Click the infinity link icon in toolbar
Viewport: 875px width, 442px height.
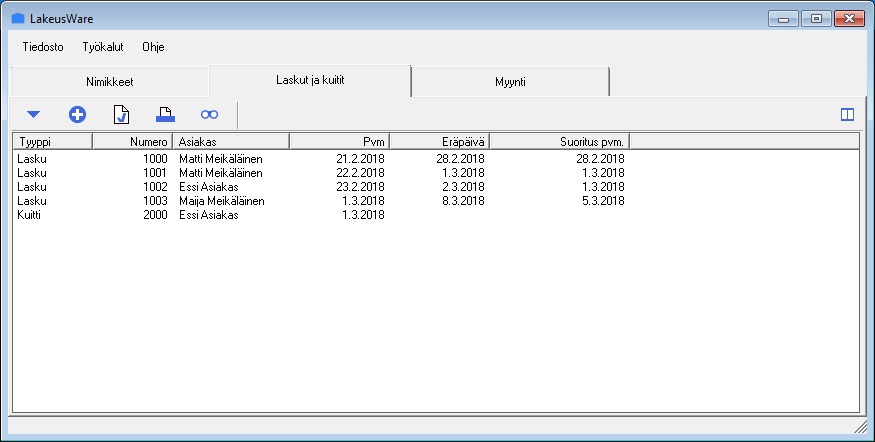pyautogui.click(x=209, y=115)
